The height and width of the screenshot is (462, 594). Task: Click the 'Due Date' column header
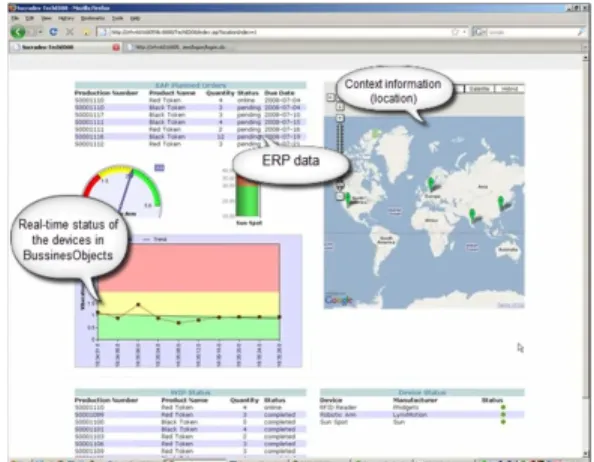279,93
